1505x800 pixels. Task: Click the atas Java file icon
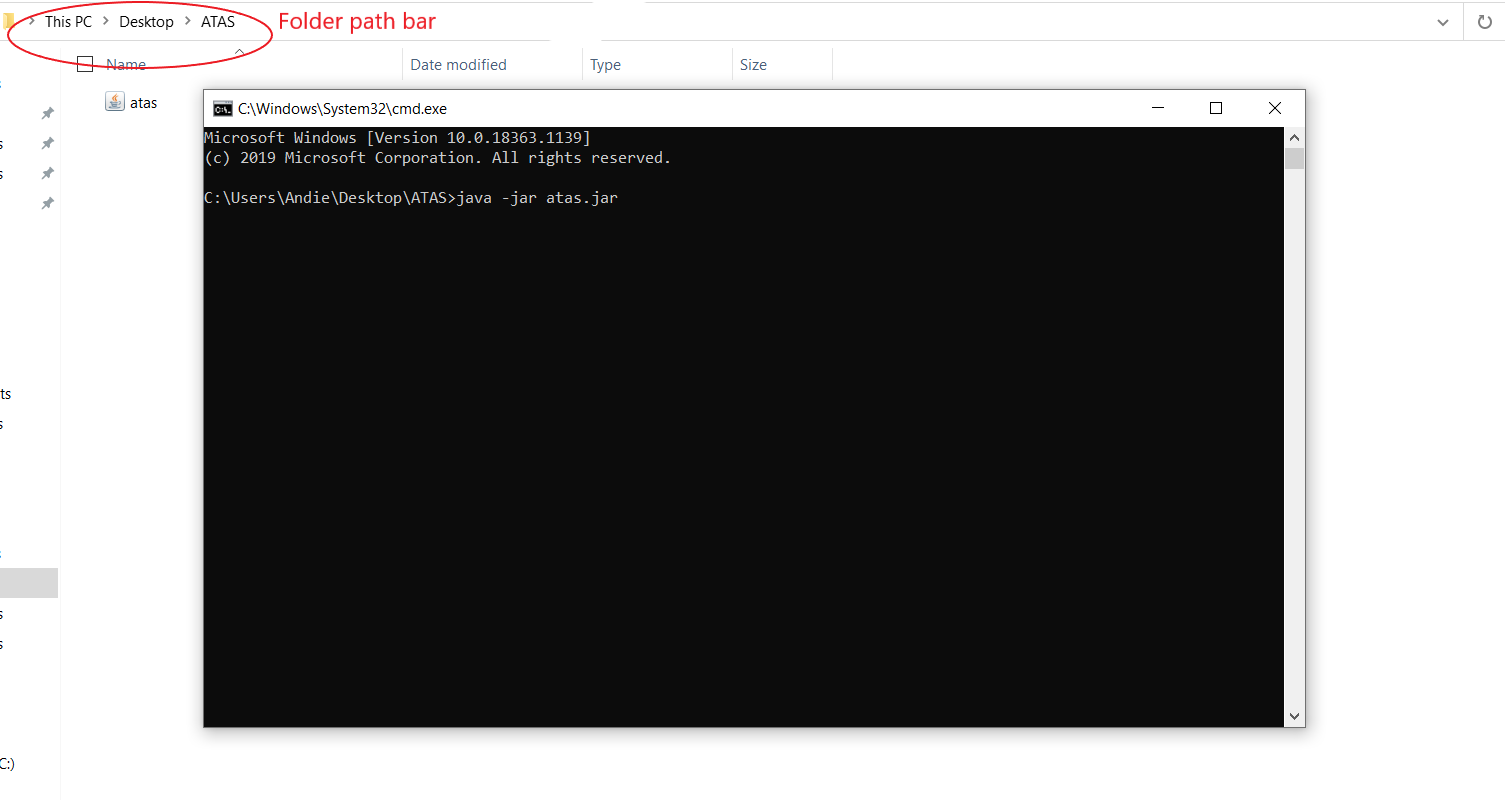(115, 101)
